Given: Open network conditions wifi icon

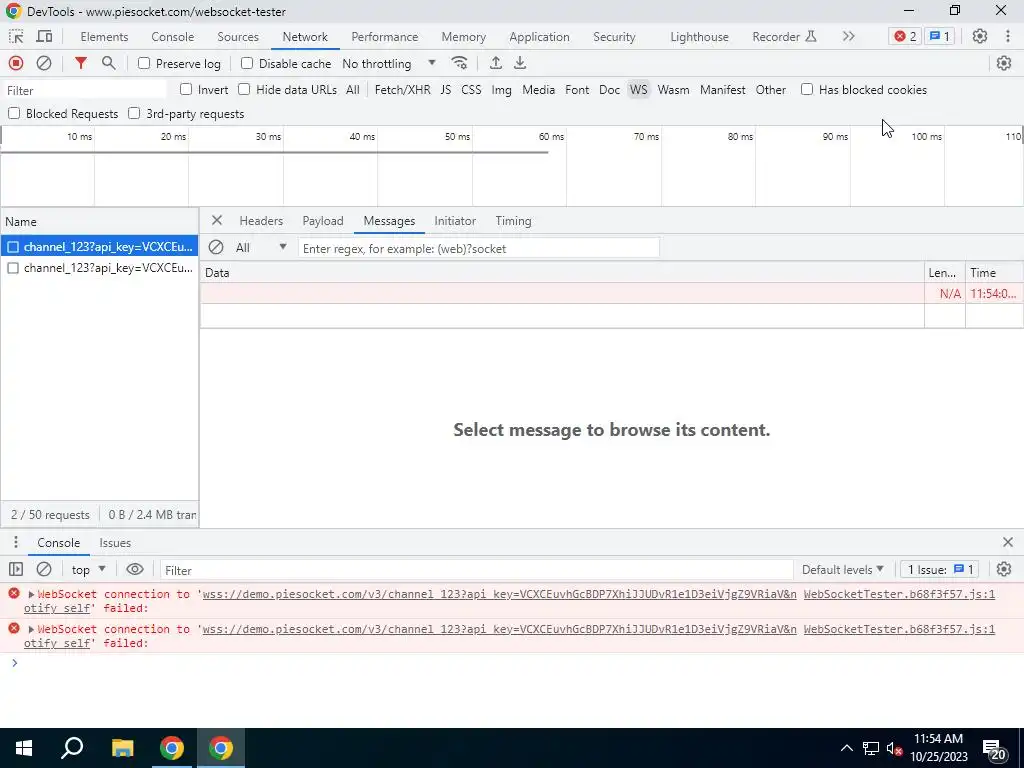Looking at the screenshot, I should coord(459,63).
